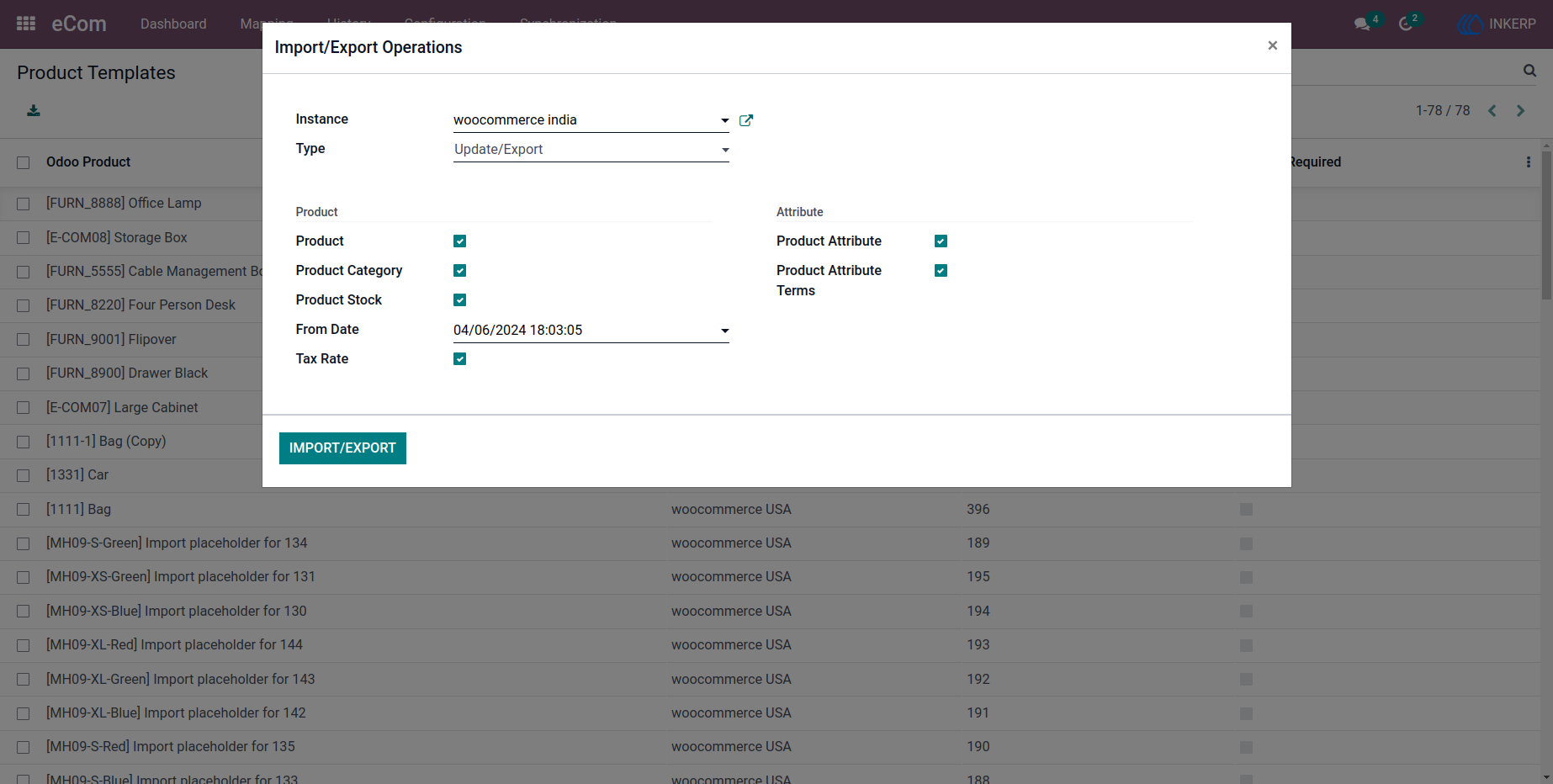Go to previous page arrow
Image resolution: width=1553 pixels, height=784 pixels.
click(x=1492, y=110)
